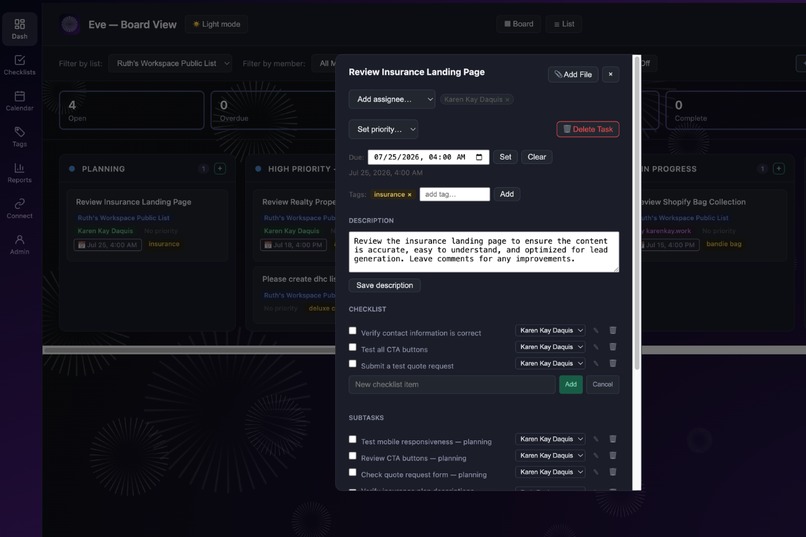The image size is (806, 537).
Task: Switch to Board view tab
Action: 519,24
